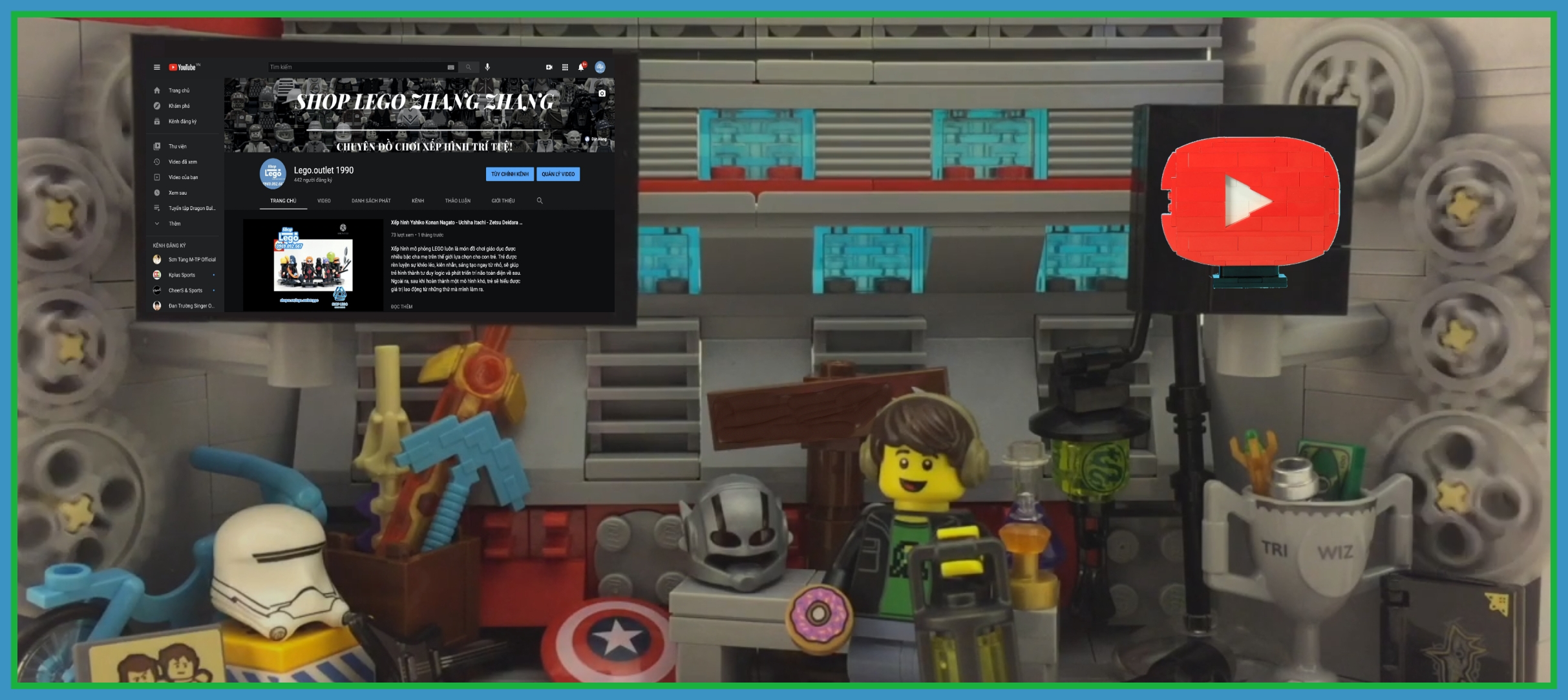1568x700 pixels.
Task: Open the YouTube hamburger guide menu
Action: pos(156,67)
